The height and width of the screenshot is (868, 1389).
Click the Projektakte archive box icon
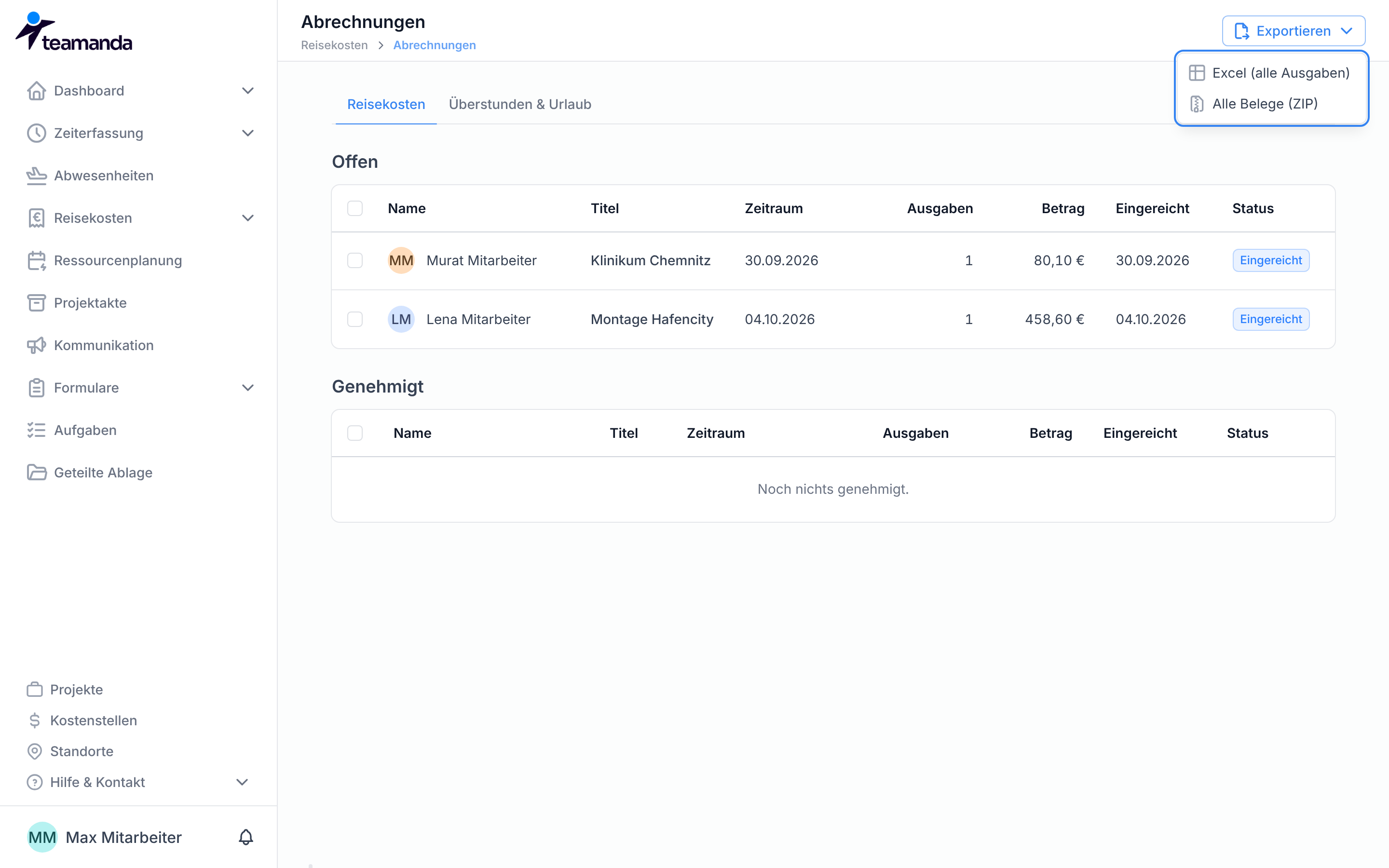click(x=36, y=303)
